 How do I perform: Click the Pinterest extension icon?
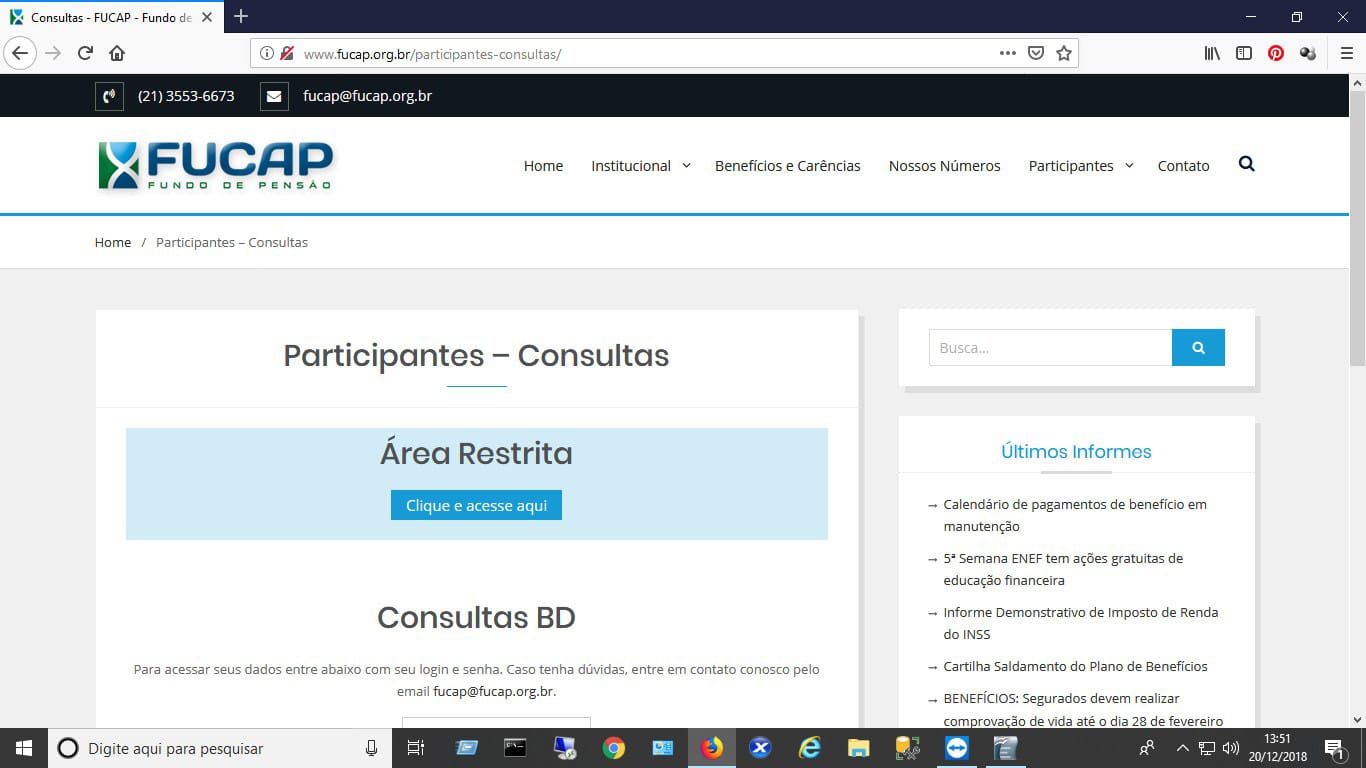point(1276,53)
